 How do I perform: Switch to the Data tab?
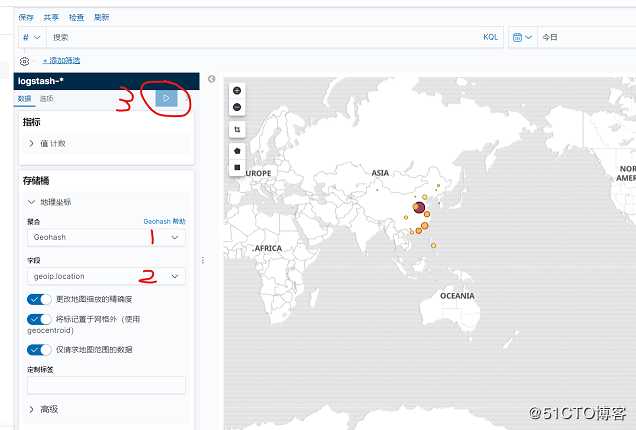tap(24, 99)
